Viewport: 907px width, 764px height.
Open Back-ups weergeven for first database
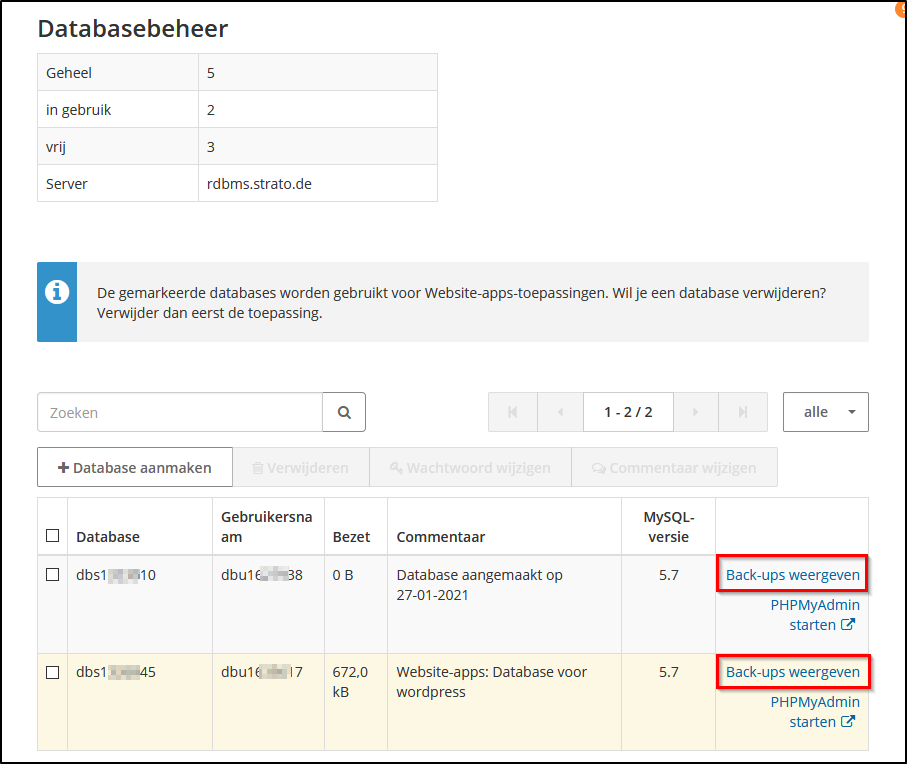[792, 575]
